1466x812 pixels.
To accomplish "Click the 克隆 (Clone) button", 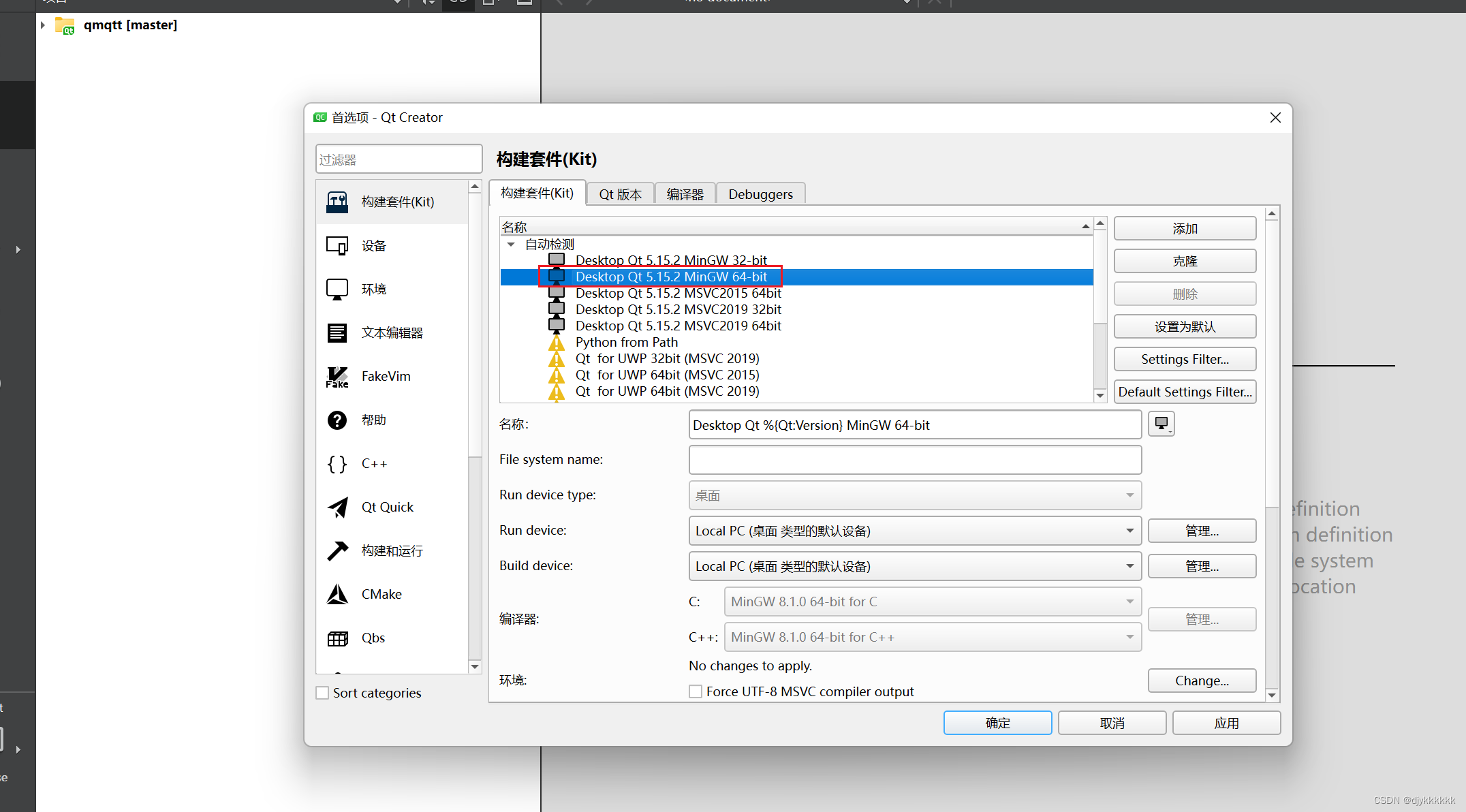I will (1185, 261).
